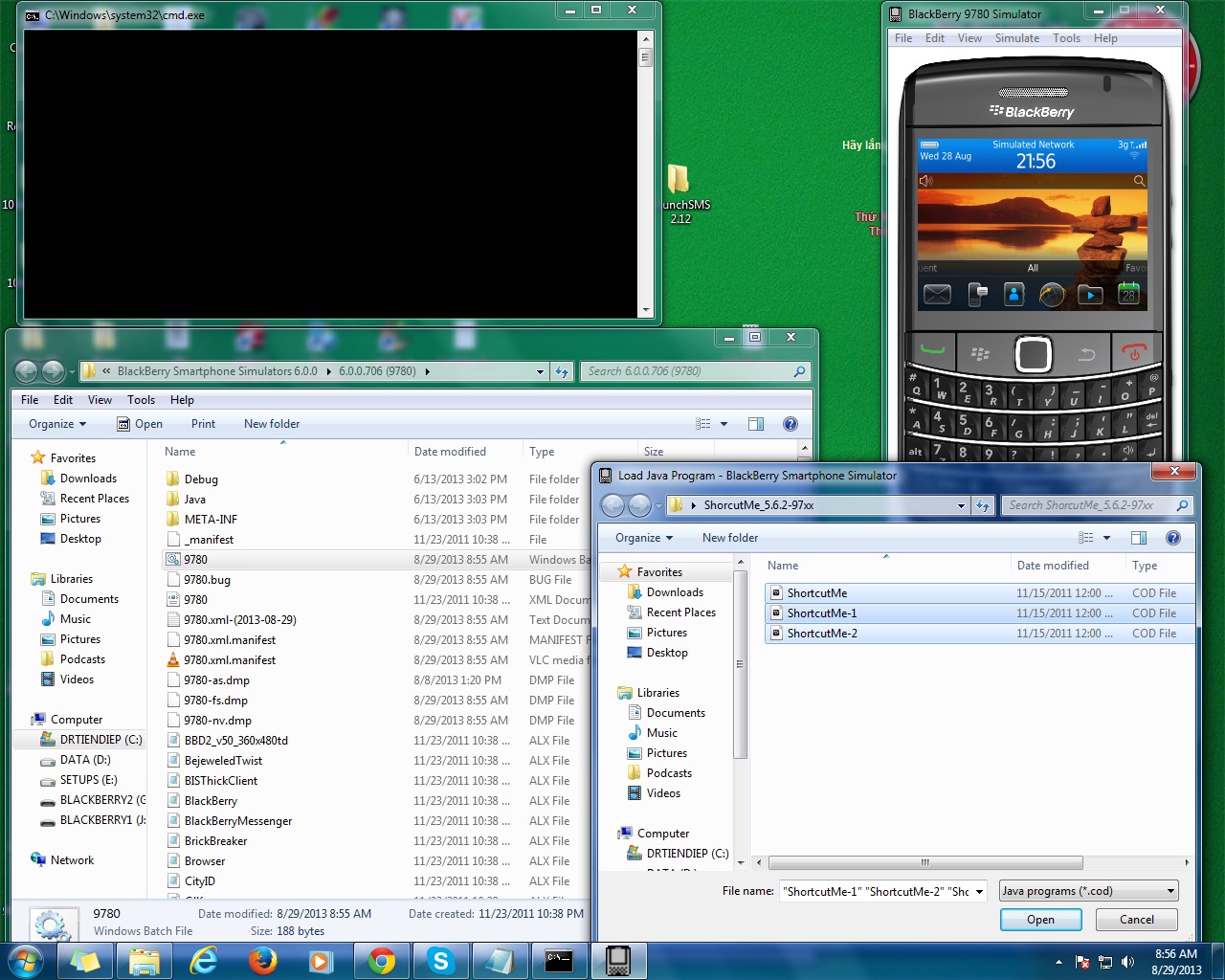The height and width of the screenshot is (980, 1225).
Task: Click the Windows Start button
Action: click(25, 960)
